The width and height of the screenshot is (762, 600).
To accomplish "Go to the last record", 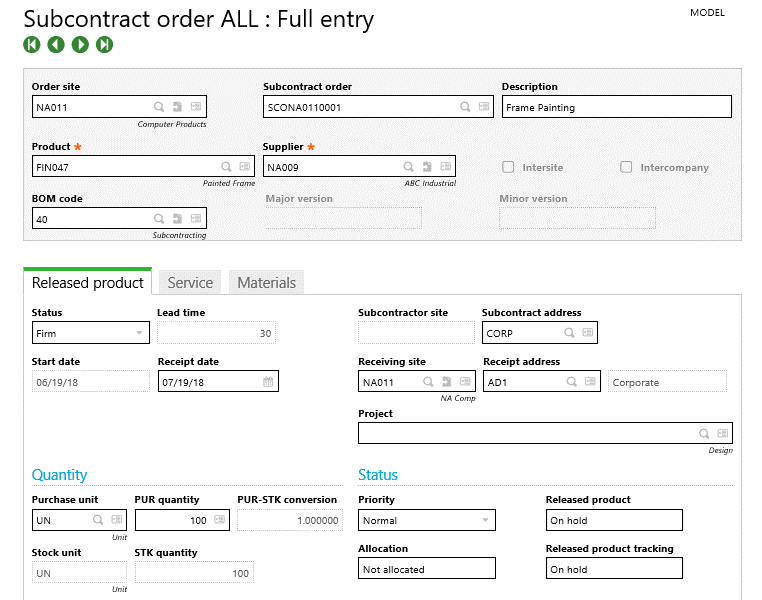I will [104, 44].
